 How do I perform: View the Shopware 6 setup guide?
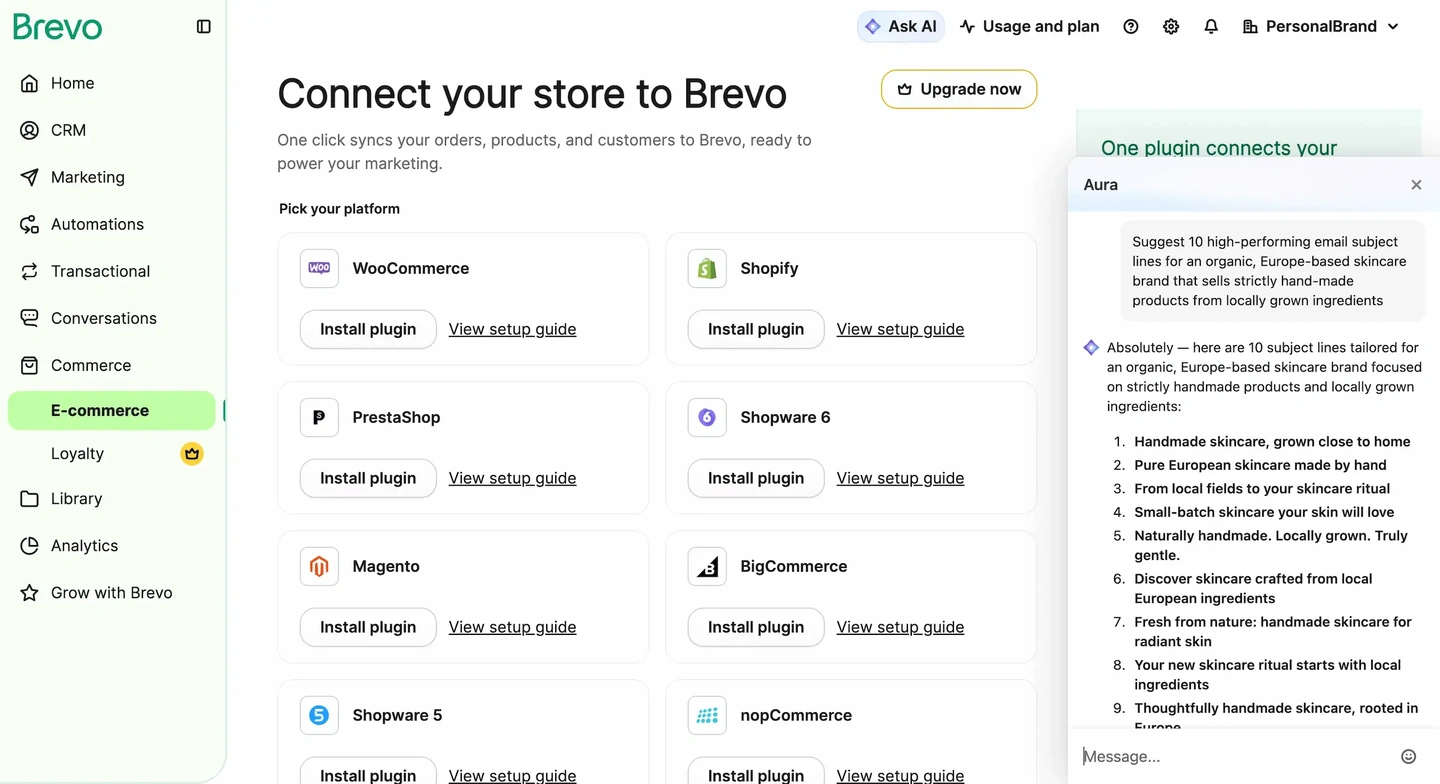[900, 478]
